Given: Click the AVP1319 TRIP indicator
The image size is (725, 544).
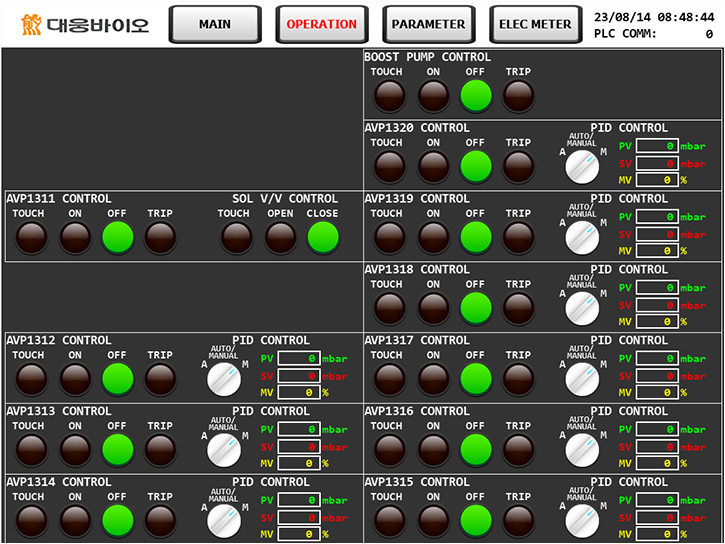Looking at the screenshot, I should 518,238.
